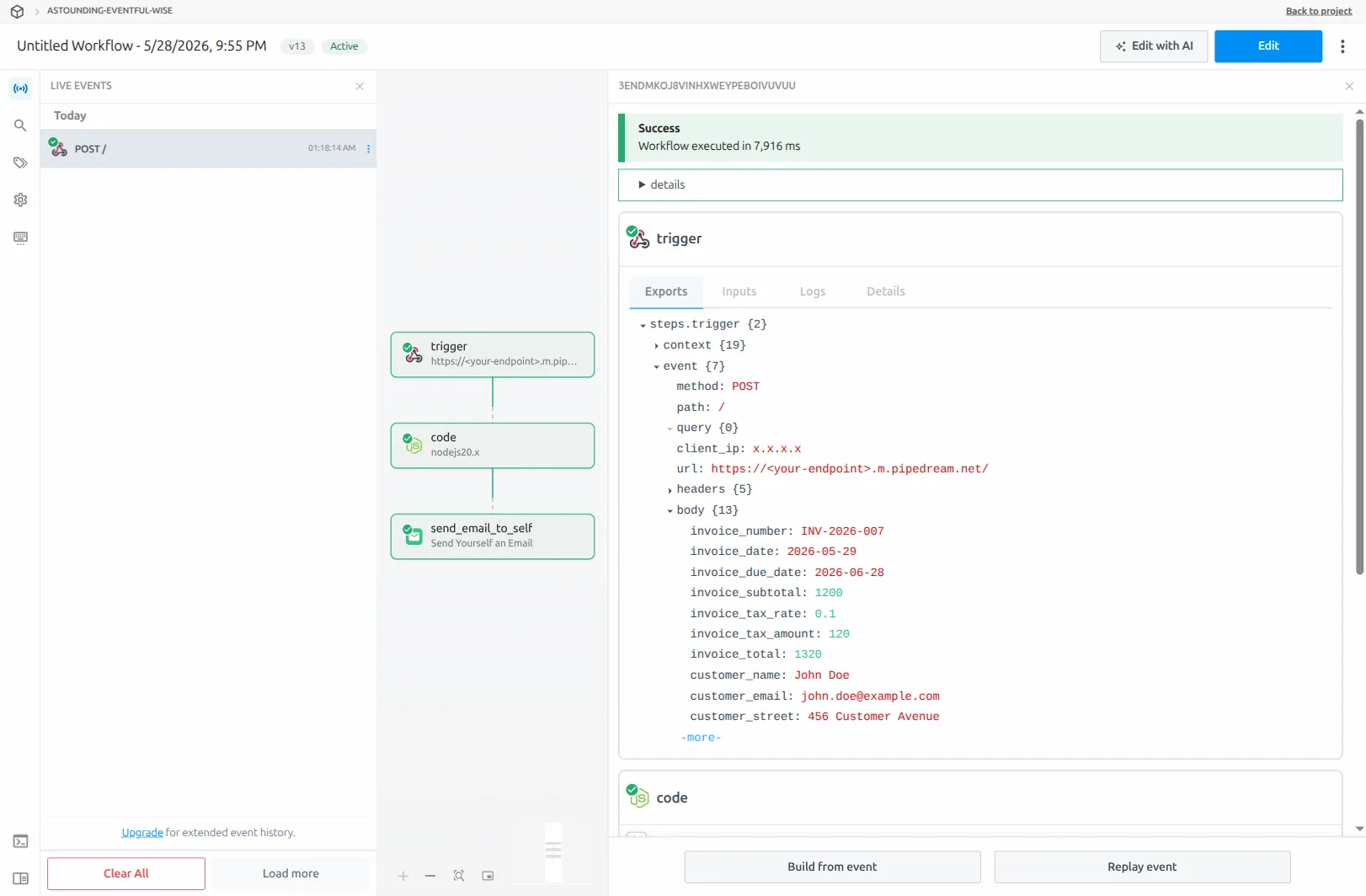Click the invoice_number value INV-2026-007

[842, 531]
